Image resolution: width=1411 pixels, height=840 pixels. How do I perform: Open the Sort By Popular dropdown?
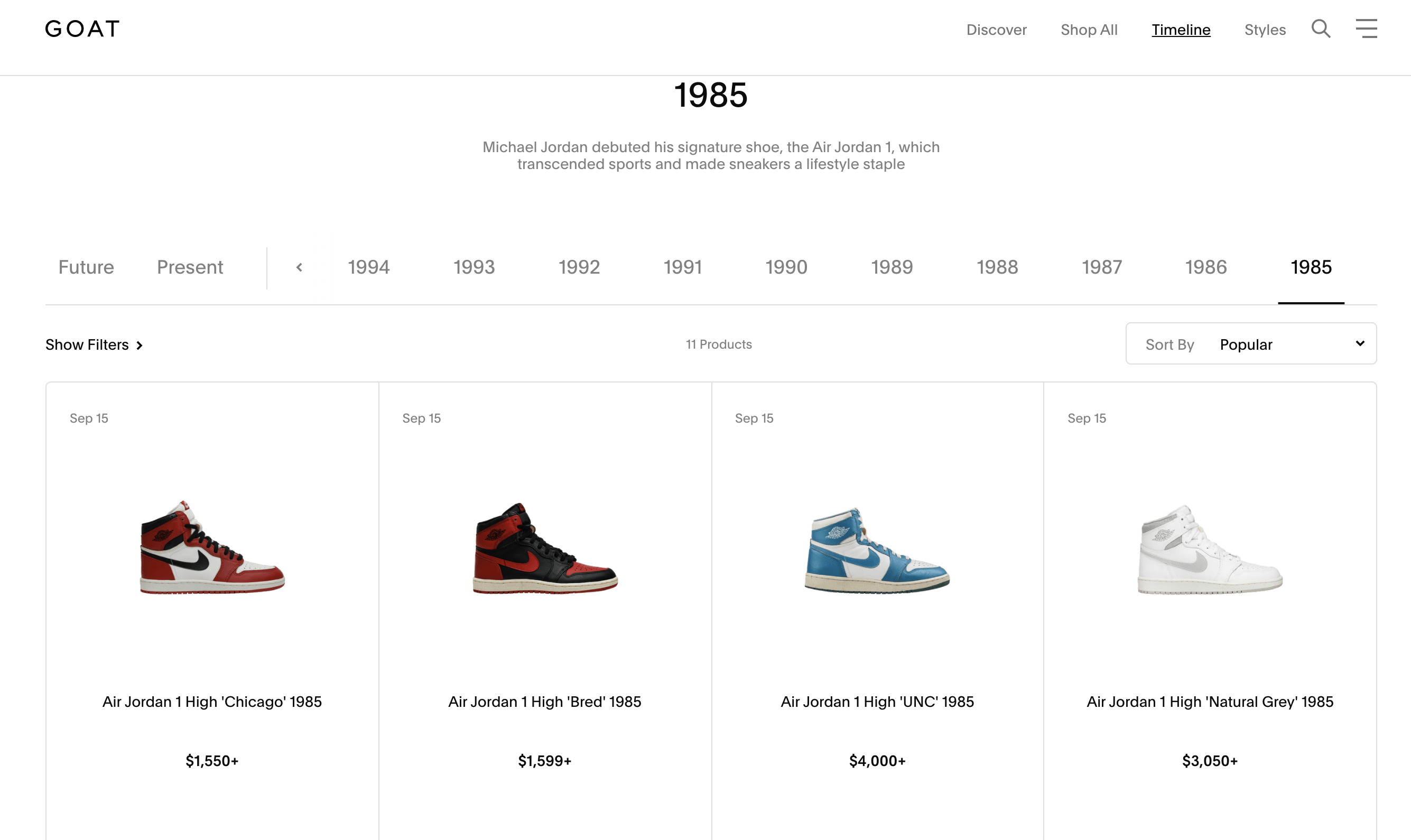pyautogui.click(x=1251, y=344)
